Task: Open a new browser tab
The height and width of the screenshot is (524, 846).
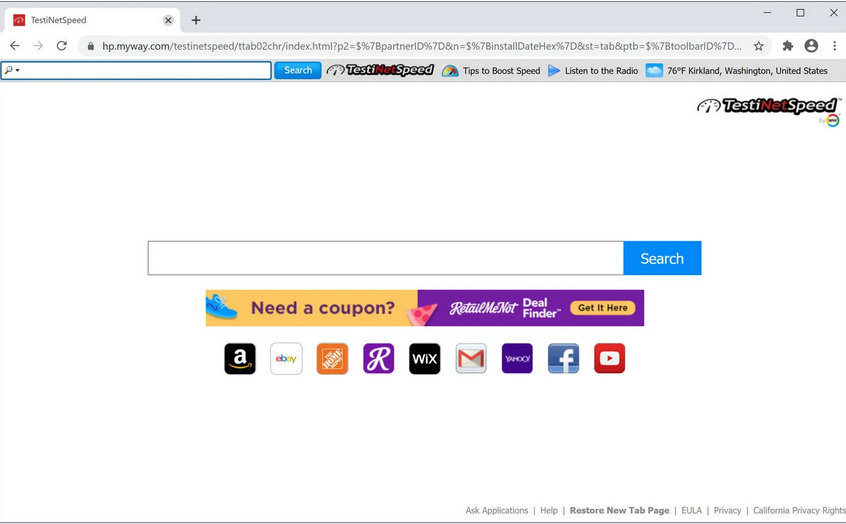Action: coord(196,20)
